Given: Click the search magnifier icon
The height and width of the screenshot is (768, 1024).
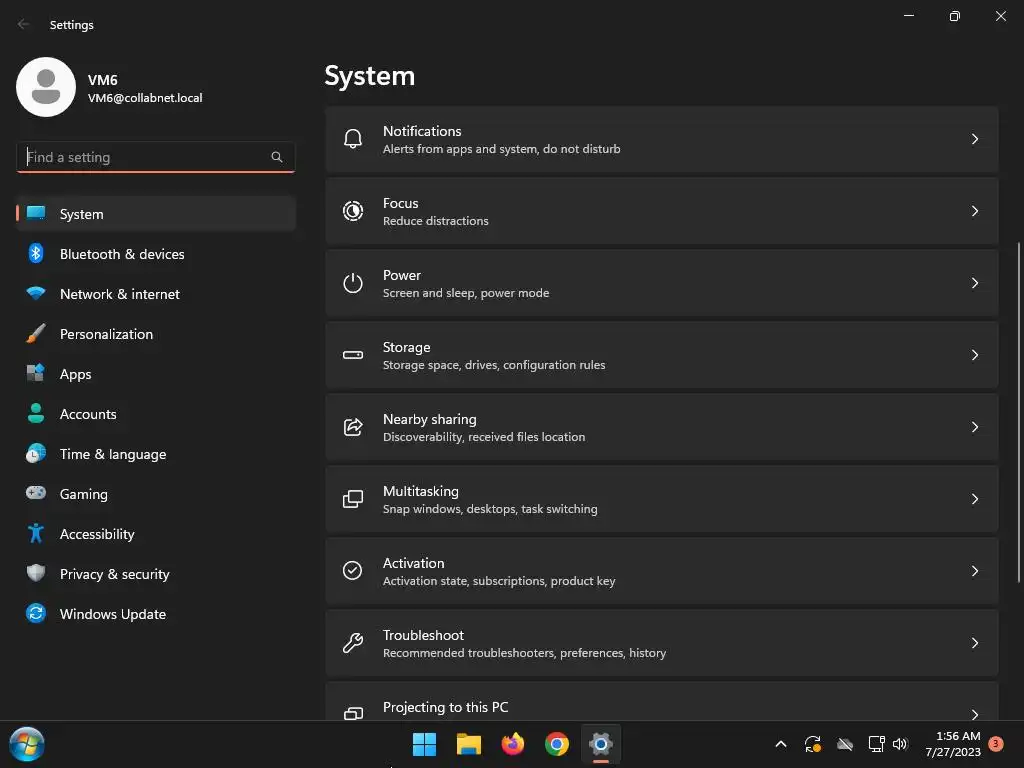Looking at the screenshot, I should [277, 157].
